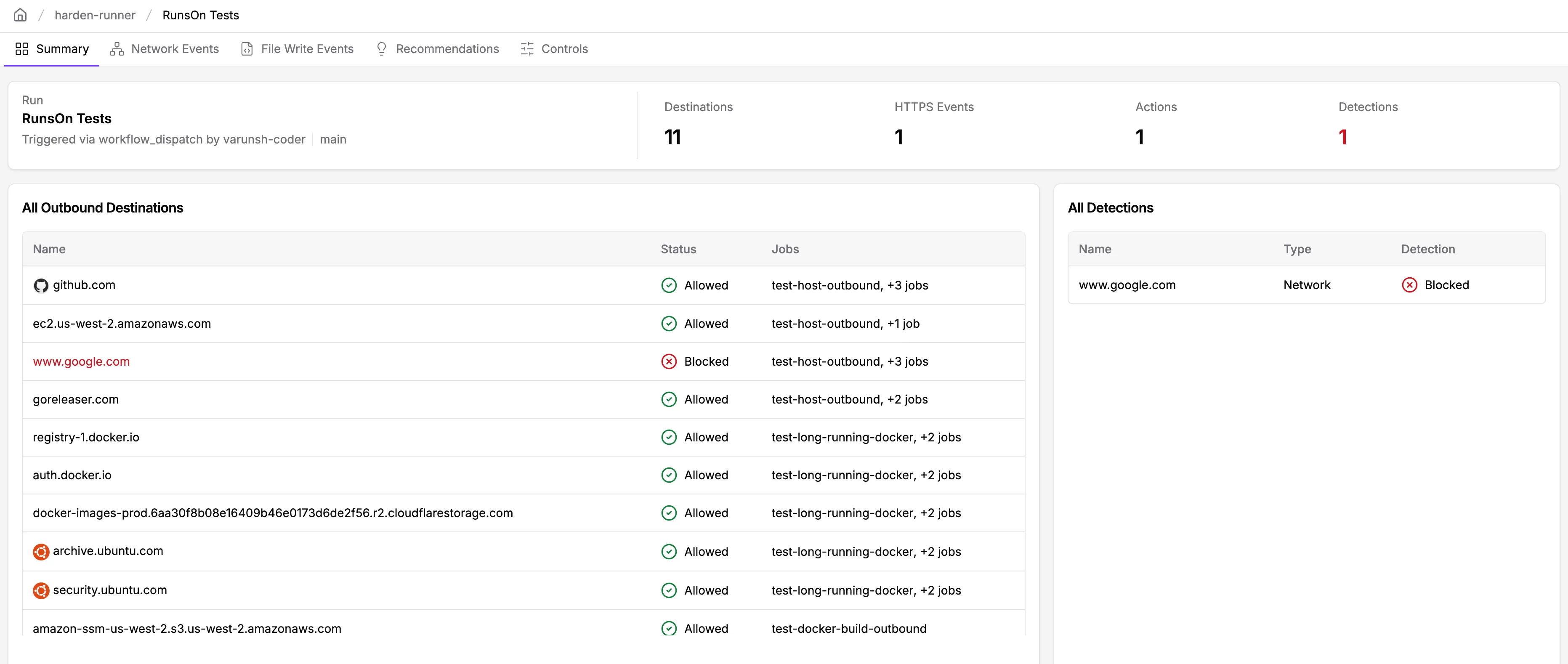The height and width of the screenshot is (664, 1568).
Task: Click the RunsOn Tests breadcrumb entry
Action: (200, 15)
